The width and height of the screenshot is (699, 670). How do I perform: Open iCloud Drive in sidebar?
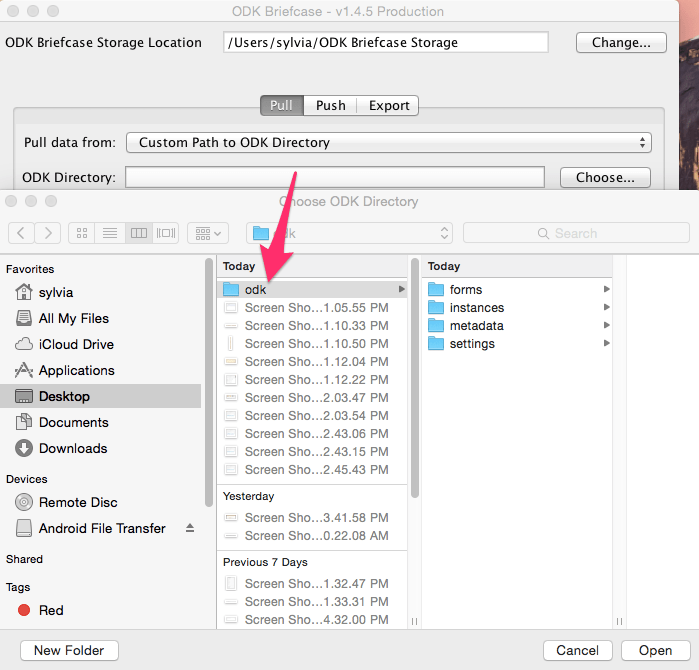click(100, 344)
